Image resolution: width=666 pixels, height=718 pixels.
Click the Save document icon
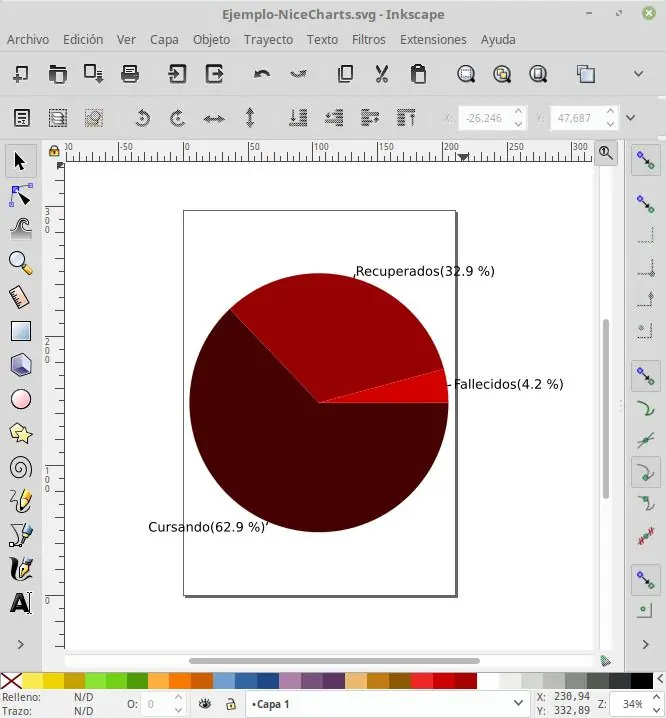click(93, 74)
